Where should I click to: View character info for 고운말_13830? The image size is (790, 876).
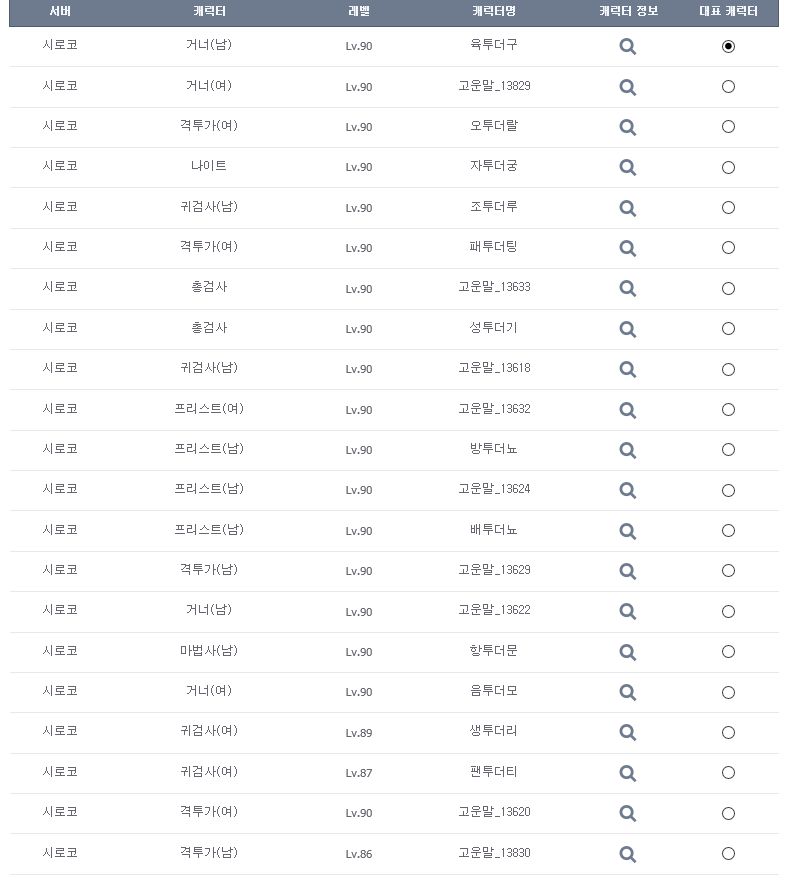627,854
